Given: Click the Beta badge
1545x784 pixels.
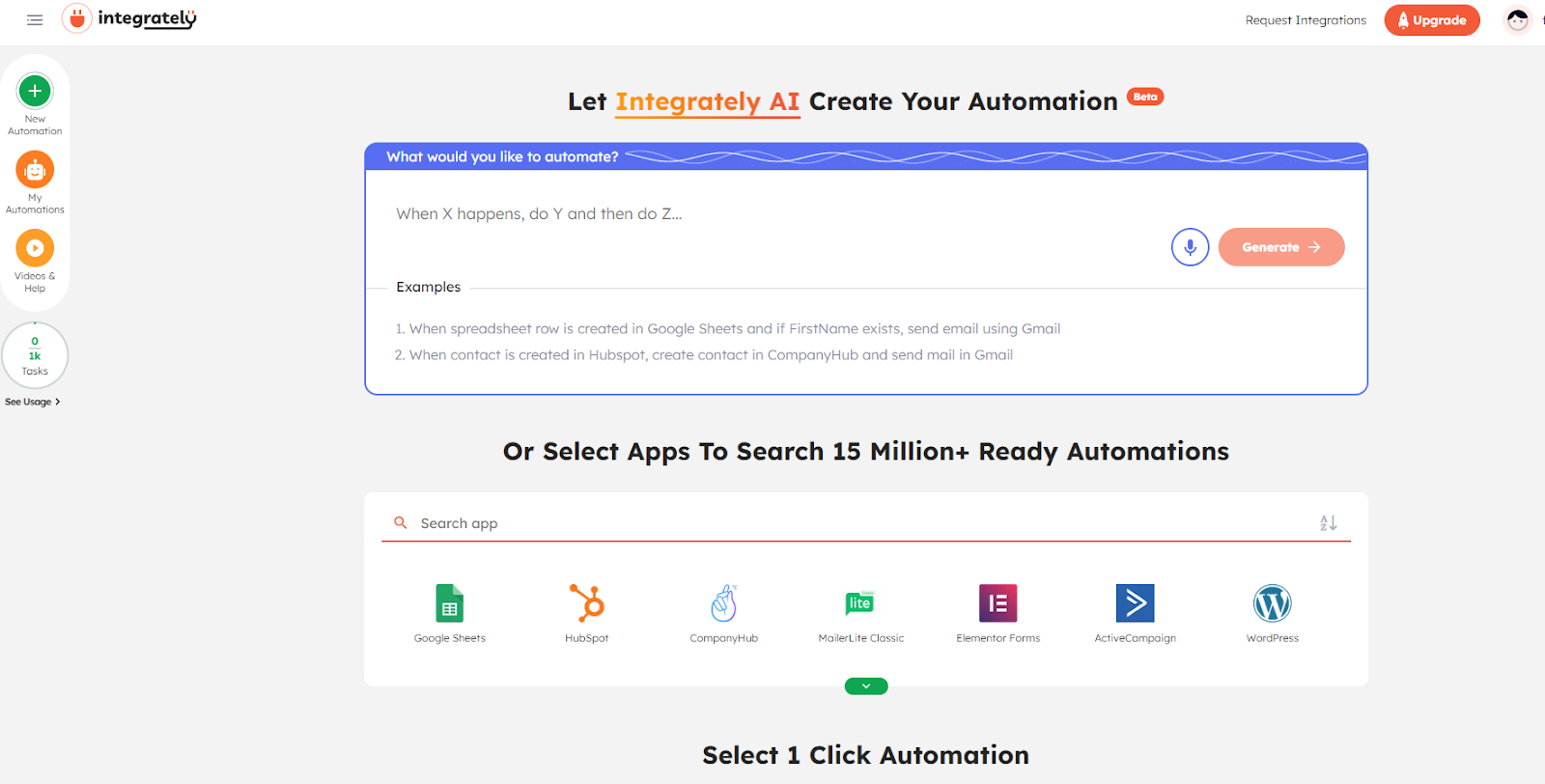Looking at the screenshot, I should [x=1145, y=97].
